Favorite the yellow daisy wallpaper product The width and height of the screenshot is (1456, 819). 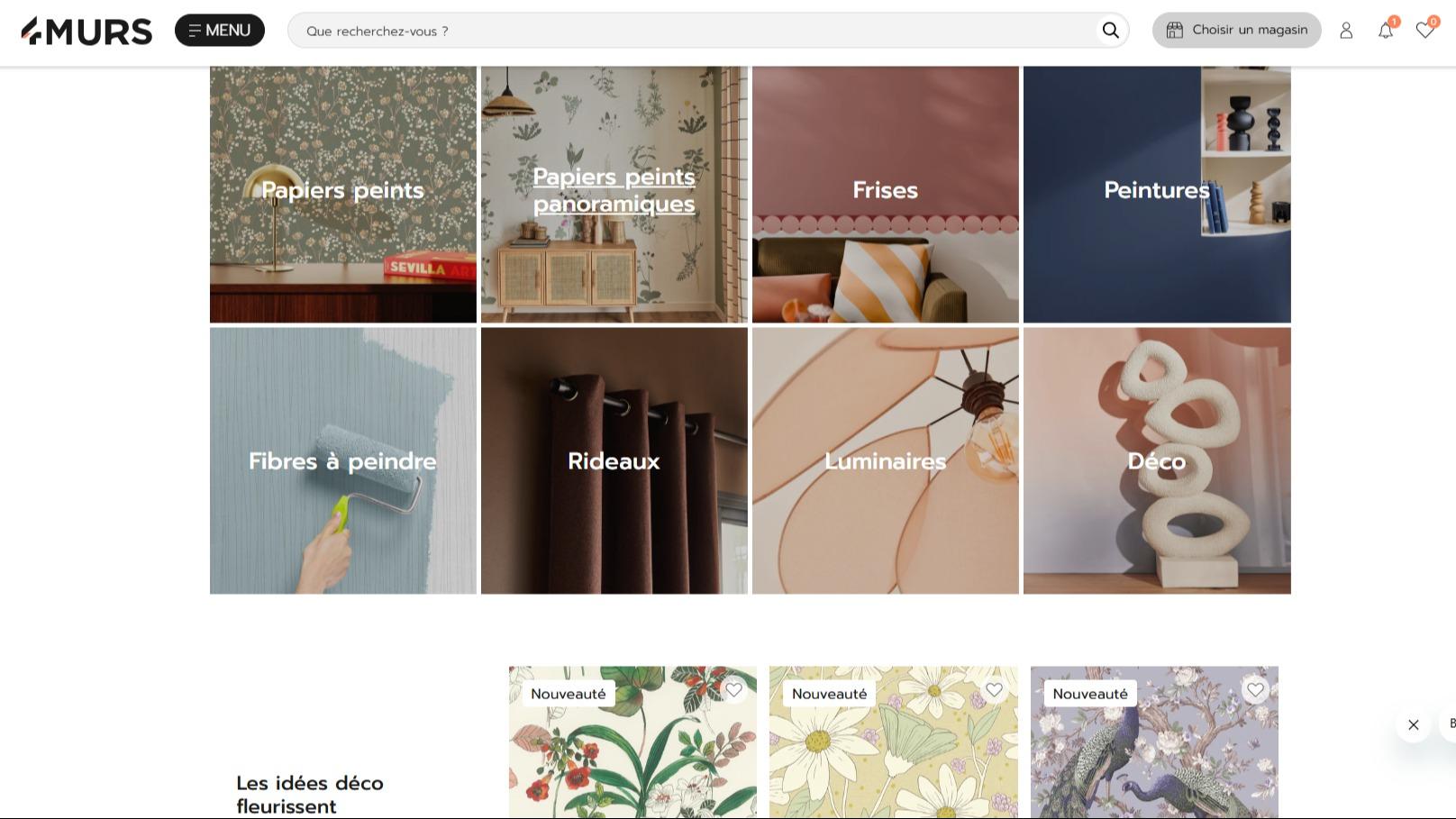click(x=994, y=690)
